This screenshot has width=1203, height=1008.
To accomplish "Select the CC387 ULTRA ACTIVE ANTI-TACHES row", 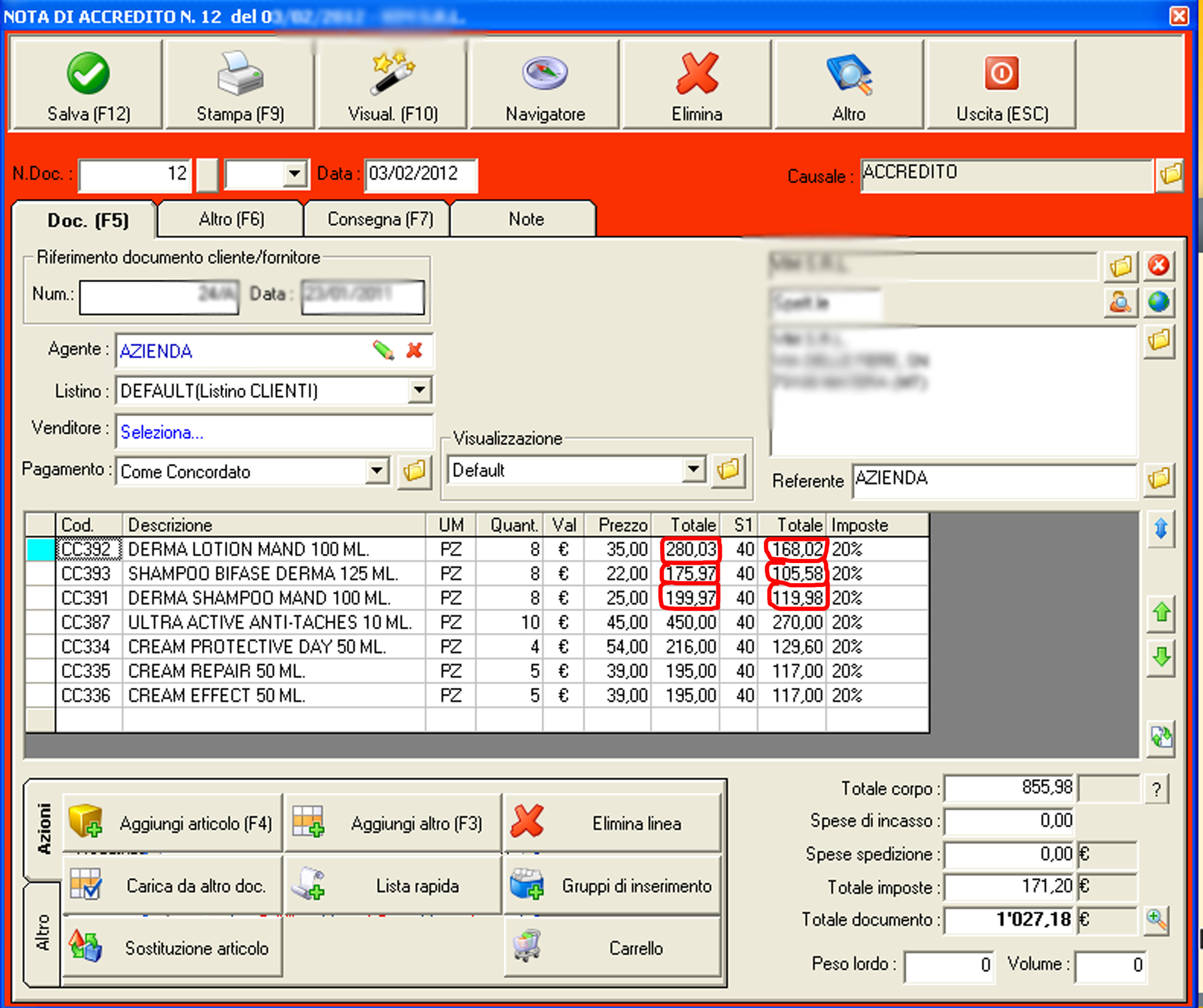I will tap(269, 622).
